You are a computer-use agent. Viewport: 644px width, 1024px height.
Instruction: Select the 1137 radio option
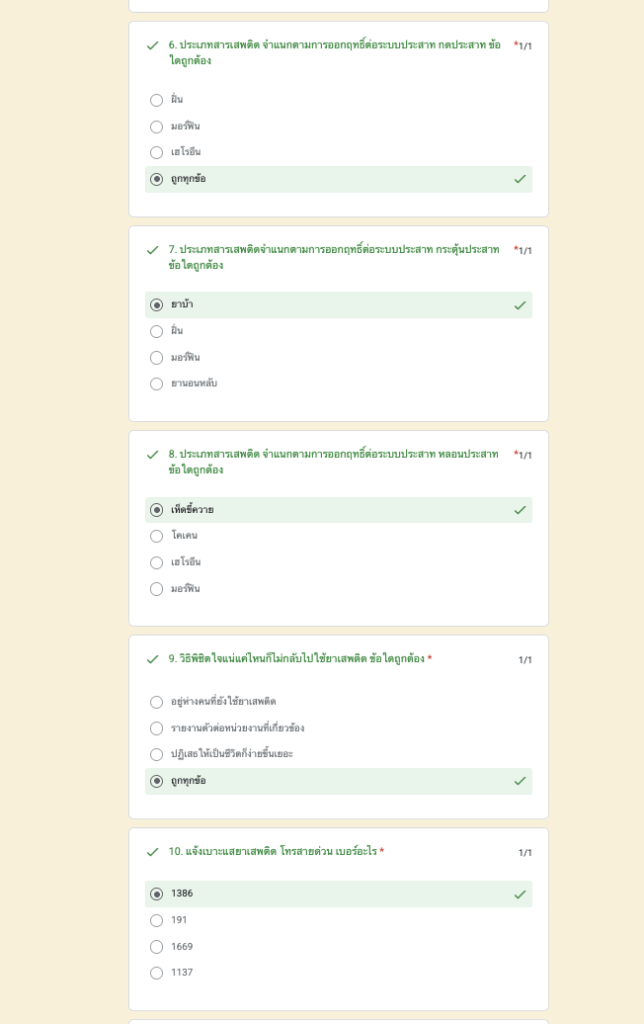coord(156,973)
